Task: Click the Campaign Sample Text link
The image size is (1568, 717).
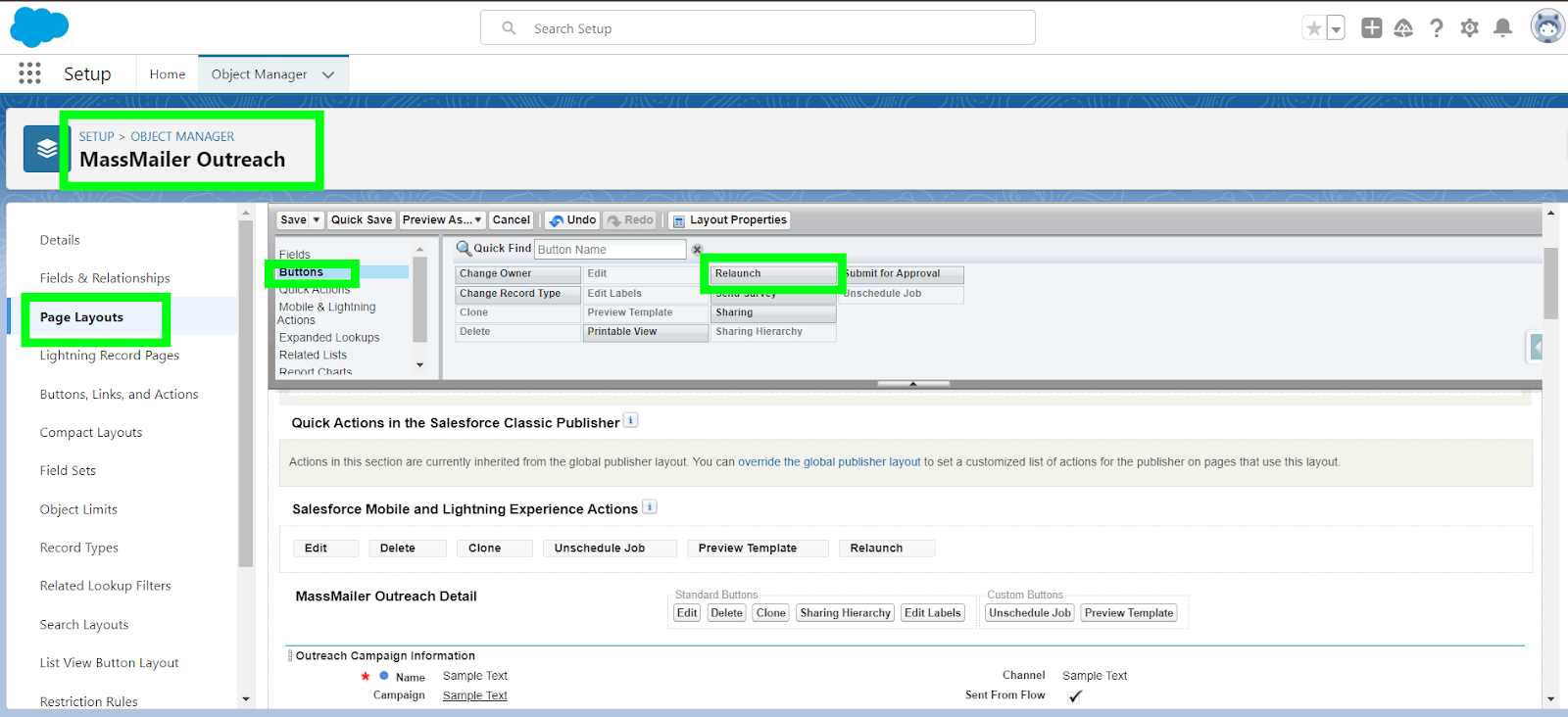Action: [475, 695]
